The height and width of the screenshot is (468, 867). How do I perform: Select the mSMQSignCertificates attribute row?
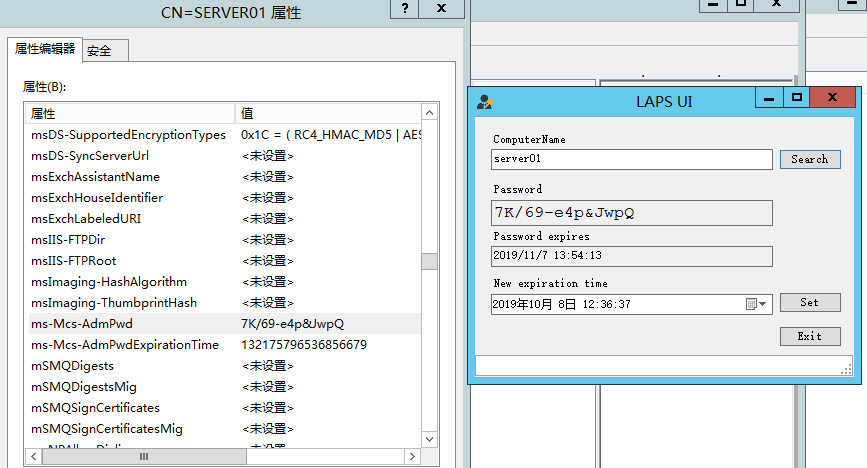[x=223, y=408]
